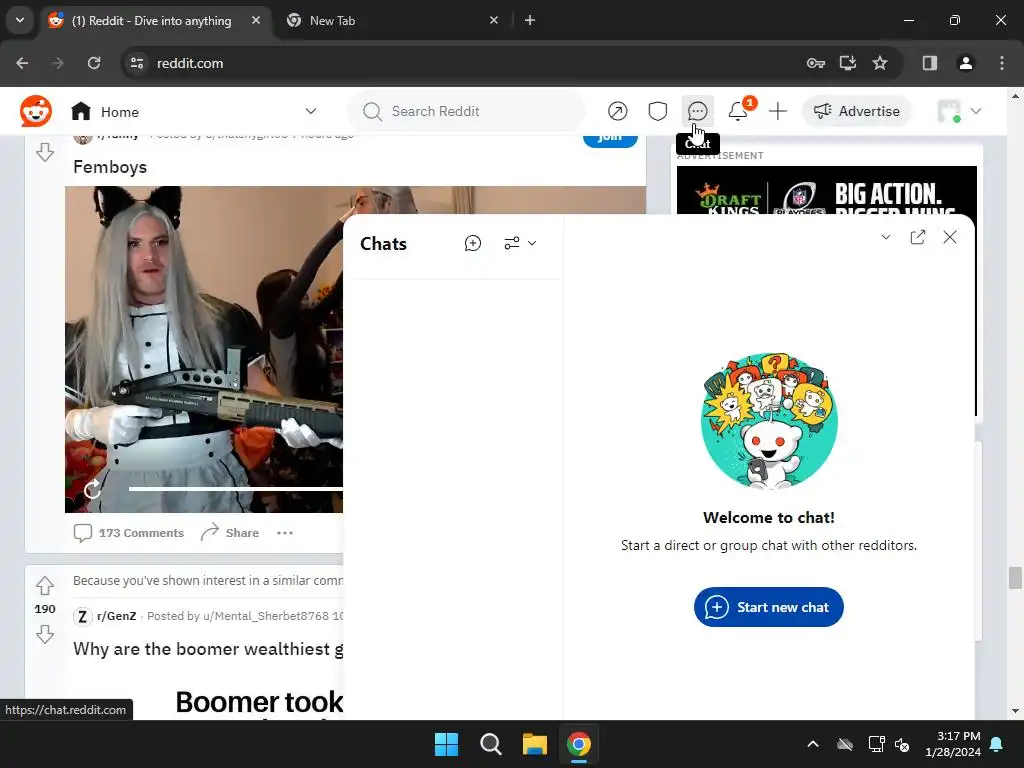Open the Advertise button
The image size is (1024, 768).
[x=857, y=111]
